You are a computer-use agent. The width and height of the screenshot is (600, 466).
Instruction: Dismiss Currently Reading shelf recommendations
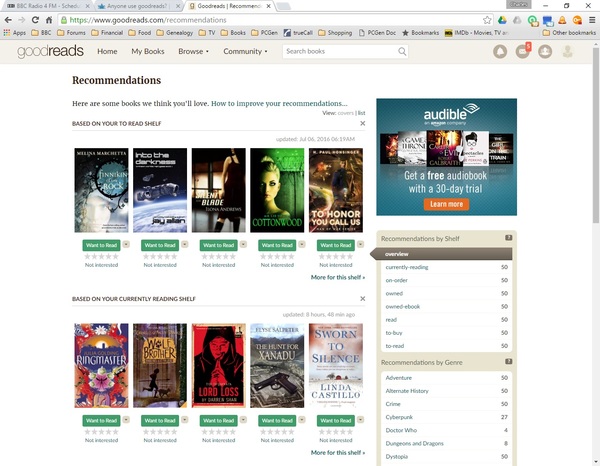362,298
